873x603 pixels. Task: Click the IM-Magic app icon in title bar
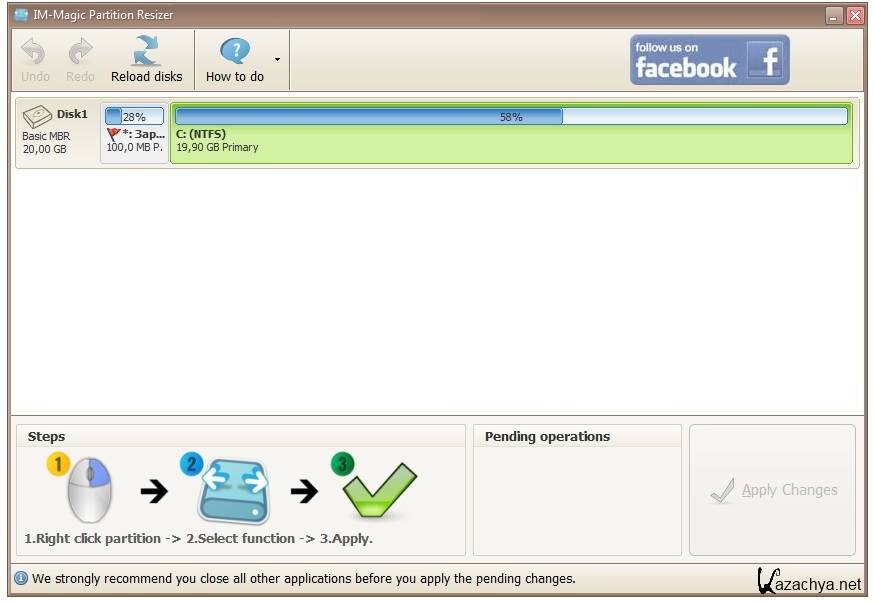pyautogui.click(x=21, y=15)
